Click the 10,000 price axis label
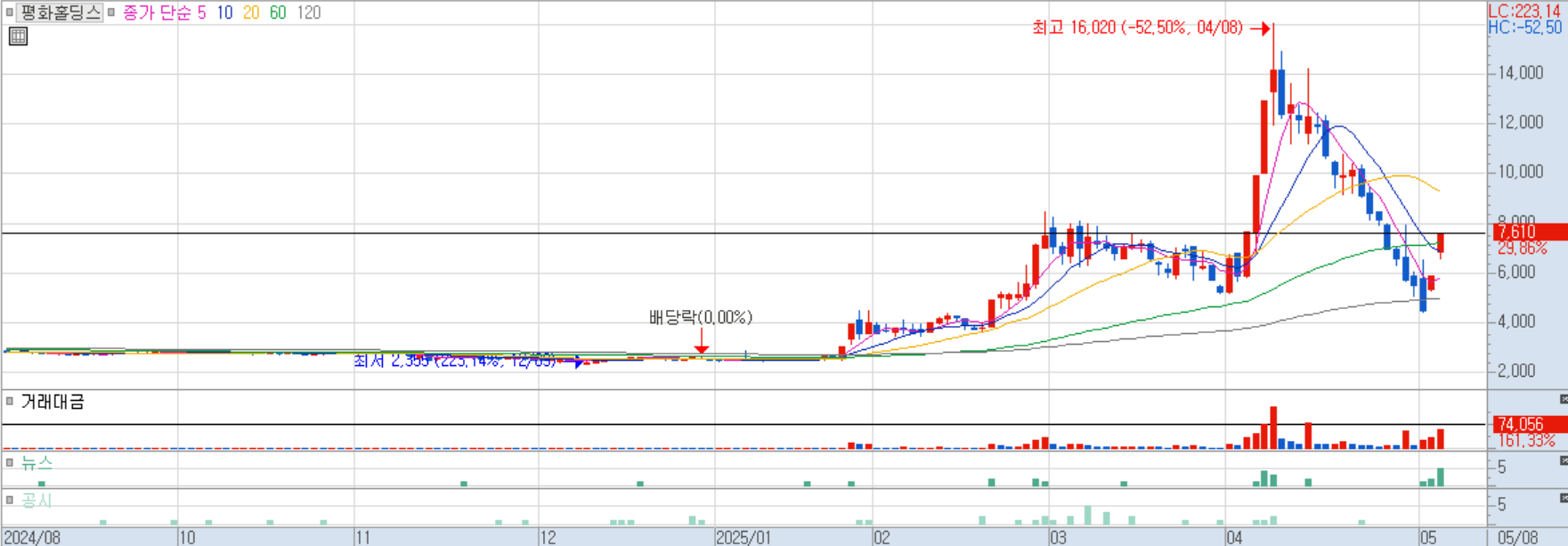Viewport: 1568px width, 546px height. 1521,172
